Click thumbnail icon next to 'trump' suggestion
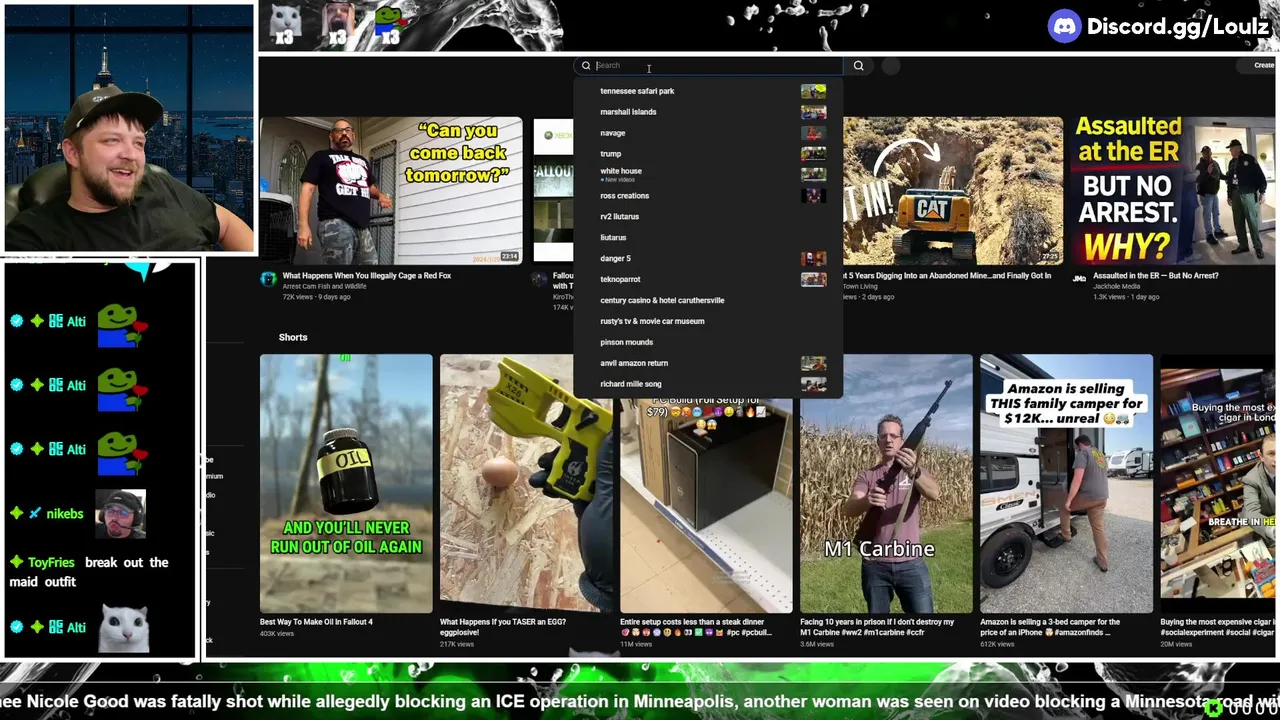Screen dimensions: 1280x720 pyautogui.click(x=813, y=154)
